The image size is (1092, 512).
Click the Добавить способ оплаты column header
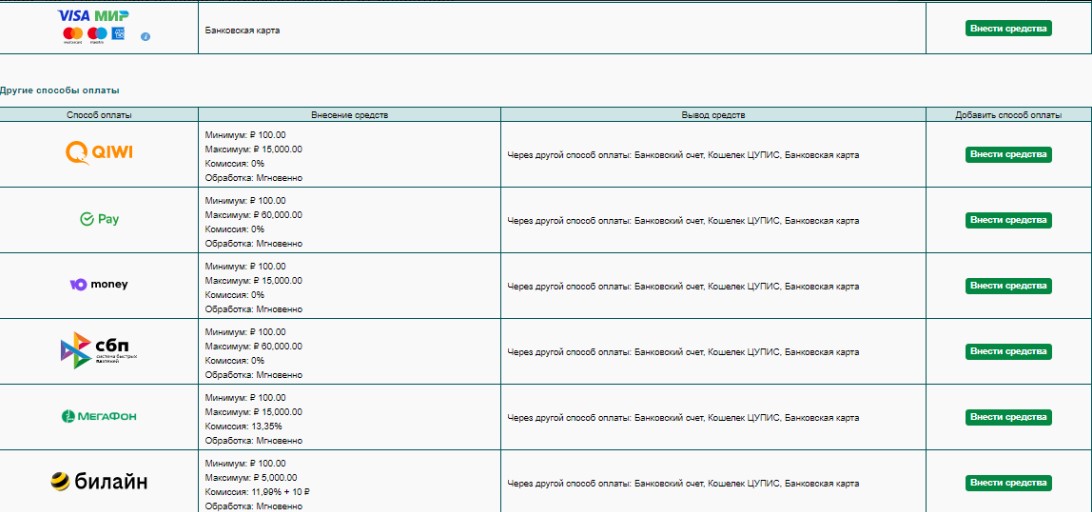pos(1008,115)
